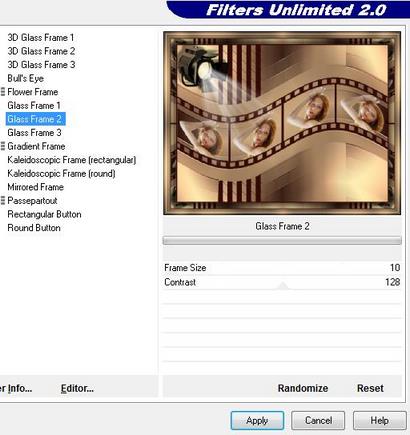410x435 pixels.
Task: Select 3D Glass Frame 1 filter
Action: (x=41, y=38)
